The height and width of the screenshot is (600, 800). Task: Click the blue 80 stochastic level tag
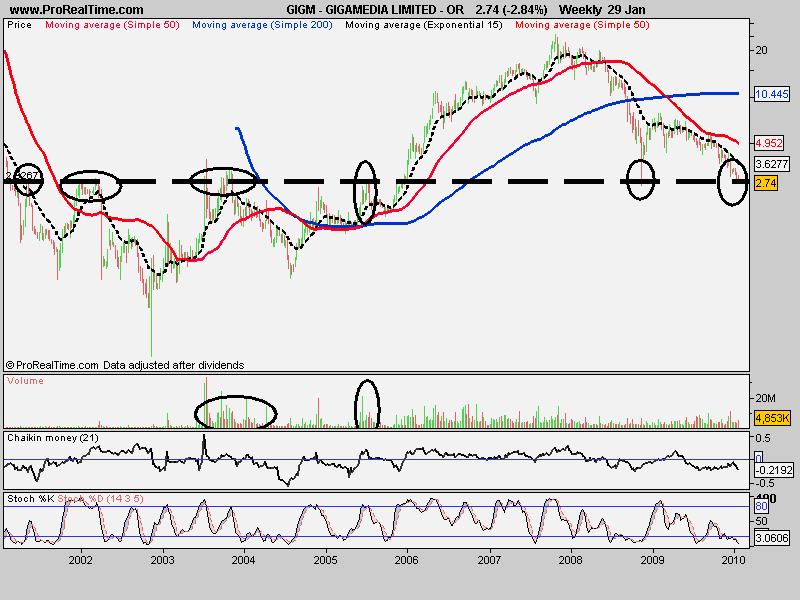(x=761, y=507)
